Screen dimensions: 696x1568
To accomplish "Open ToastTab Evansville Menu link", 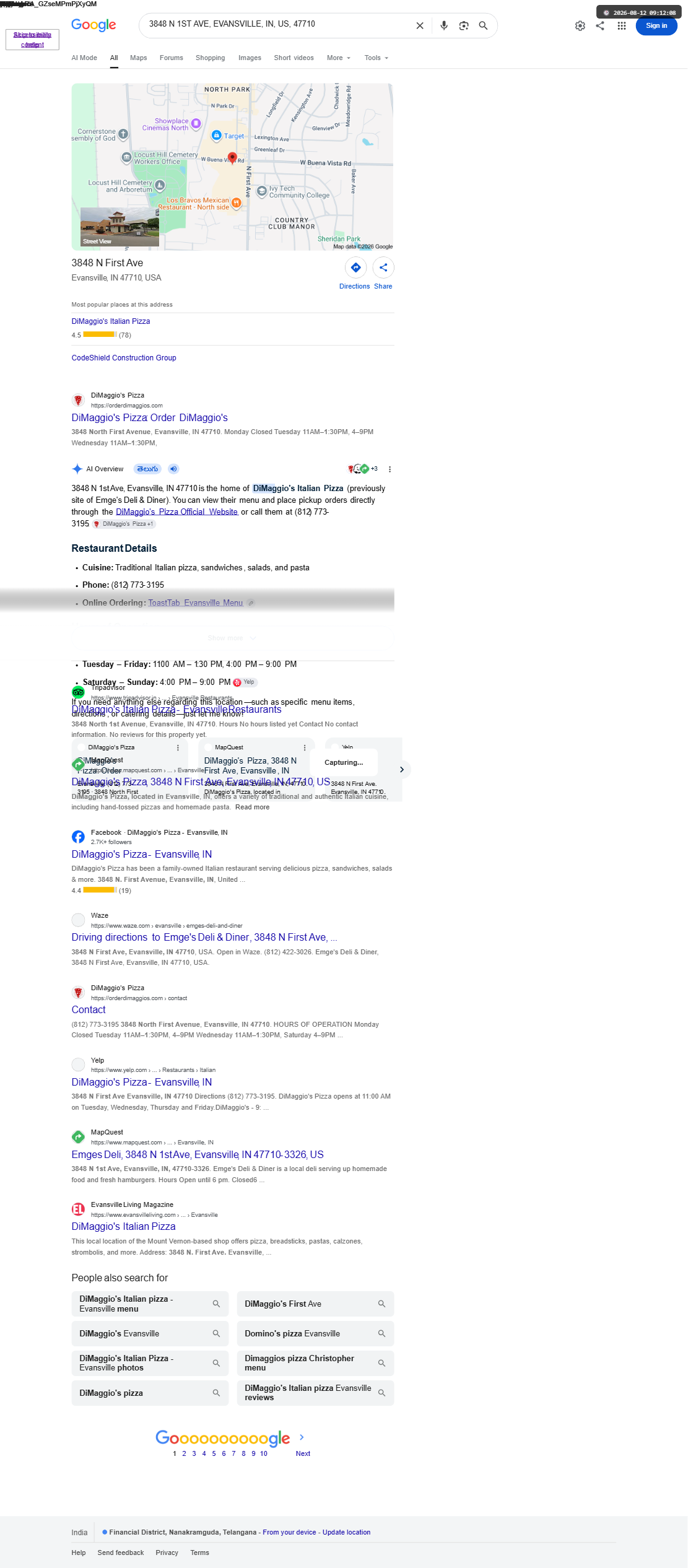I will pyautogui.click(x=196, y=603).
